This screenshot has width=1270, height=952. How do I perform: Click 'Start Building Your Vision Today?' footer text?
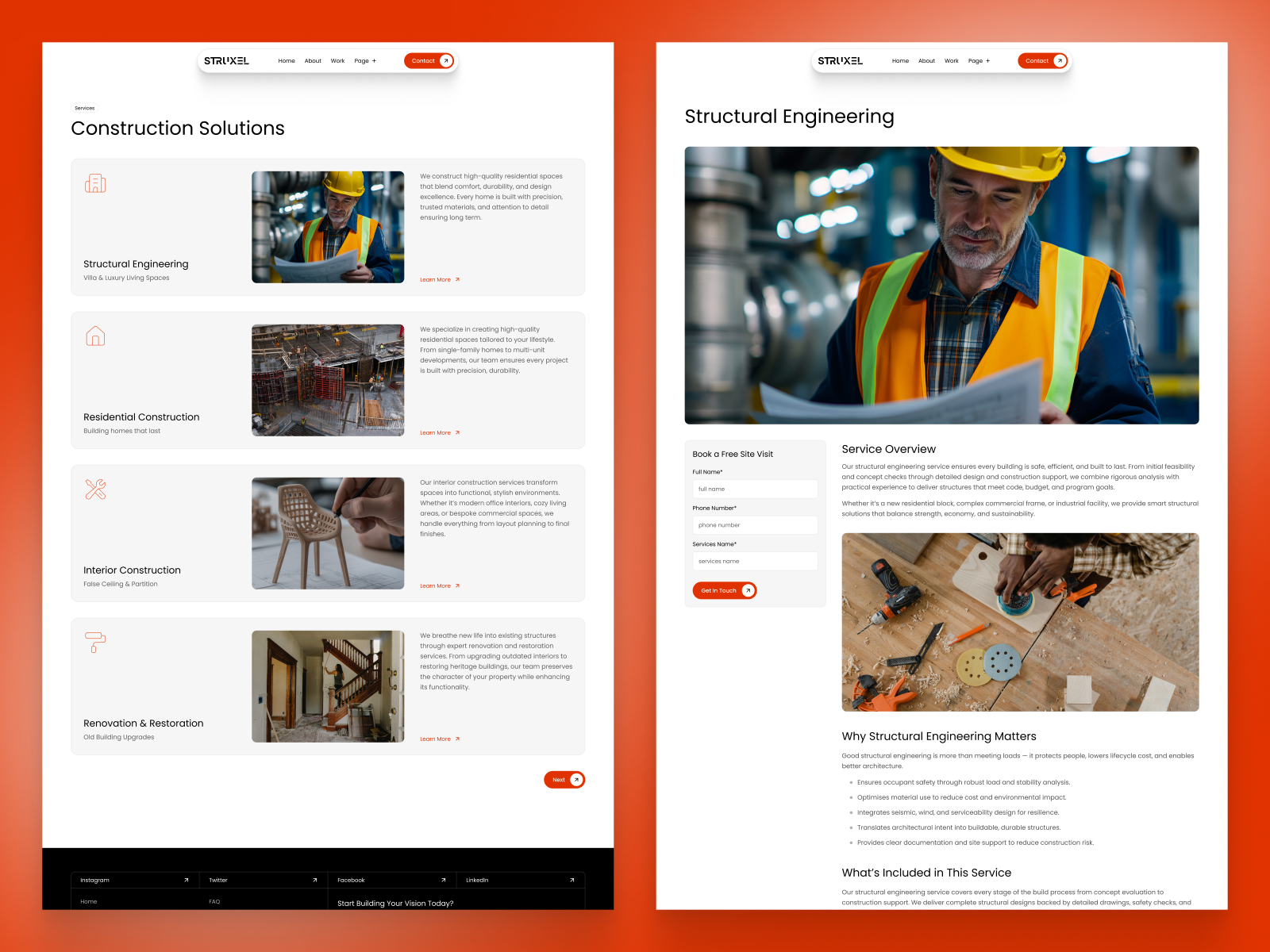click(395, 904)
